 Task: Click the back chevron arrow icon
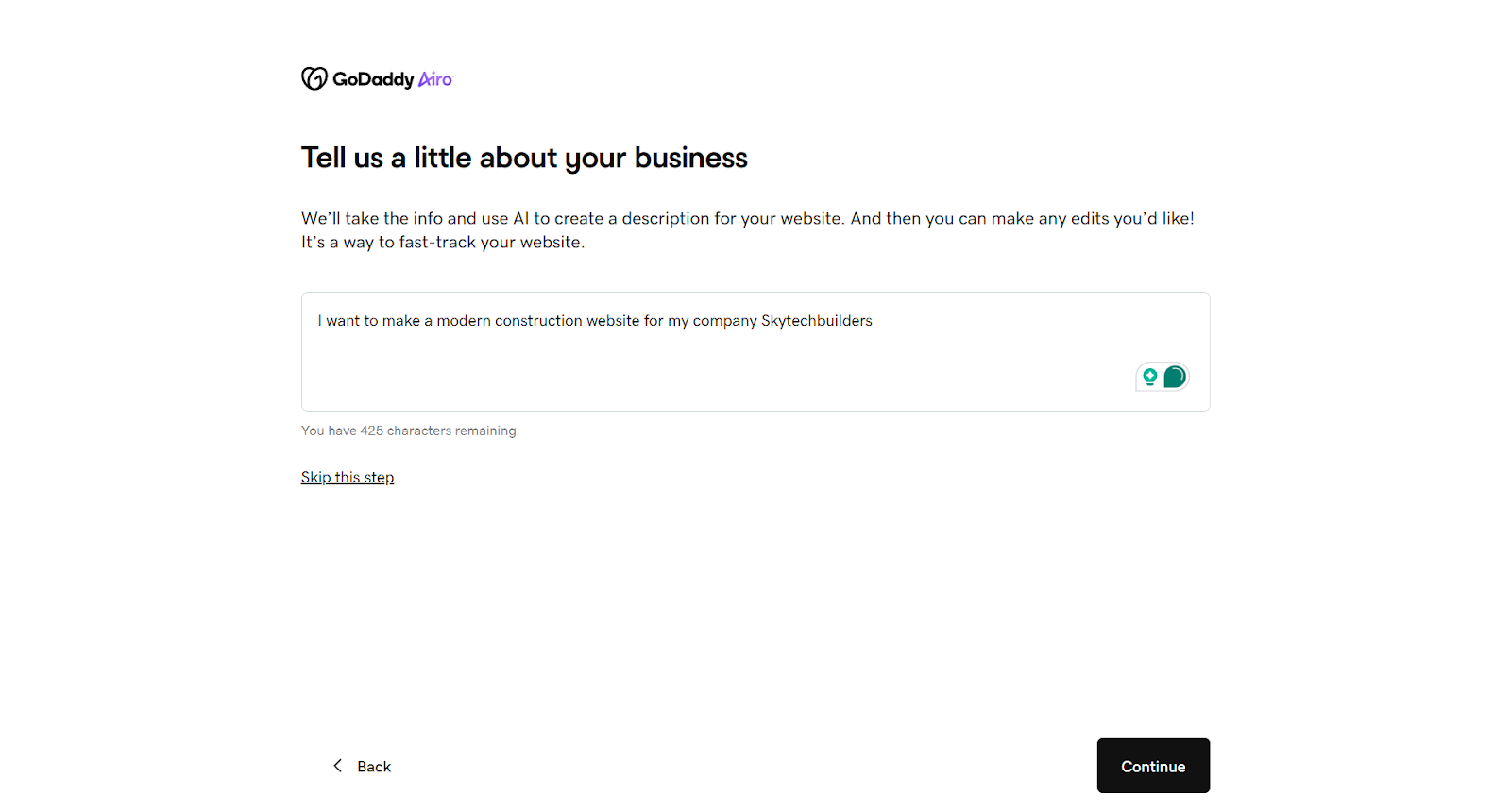pyautogui.click(x=337, y=766)
